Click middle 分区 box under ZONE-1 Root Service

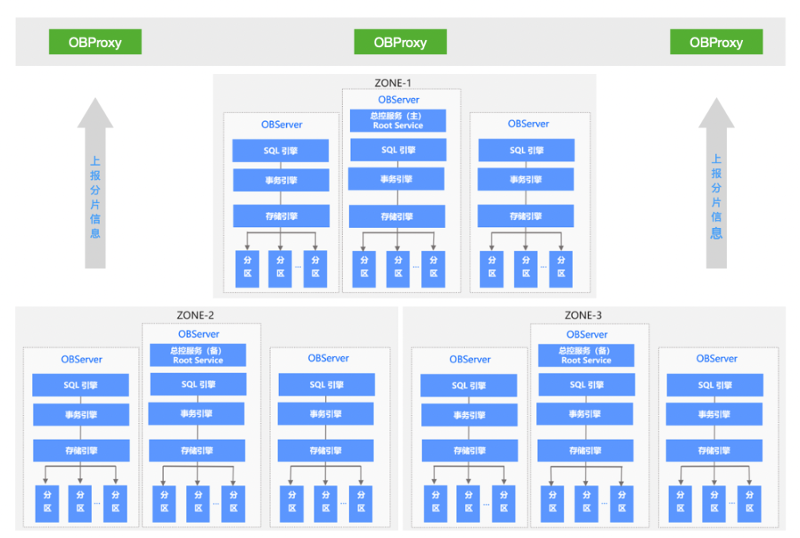(398, 268)
